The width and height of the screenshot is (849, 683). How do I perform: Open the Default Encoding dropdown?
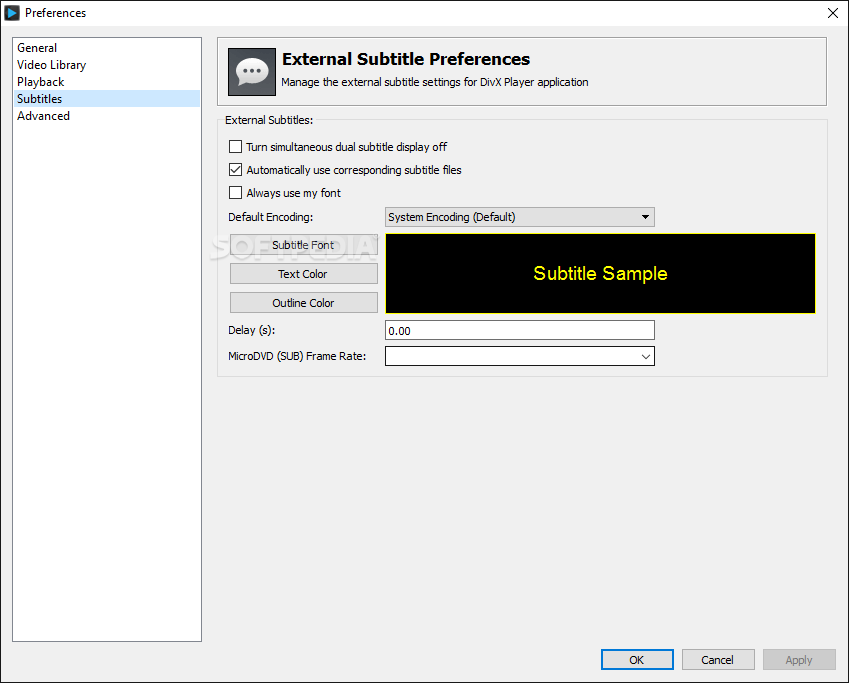(520, 217)
